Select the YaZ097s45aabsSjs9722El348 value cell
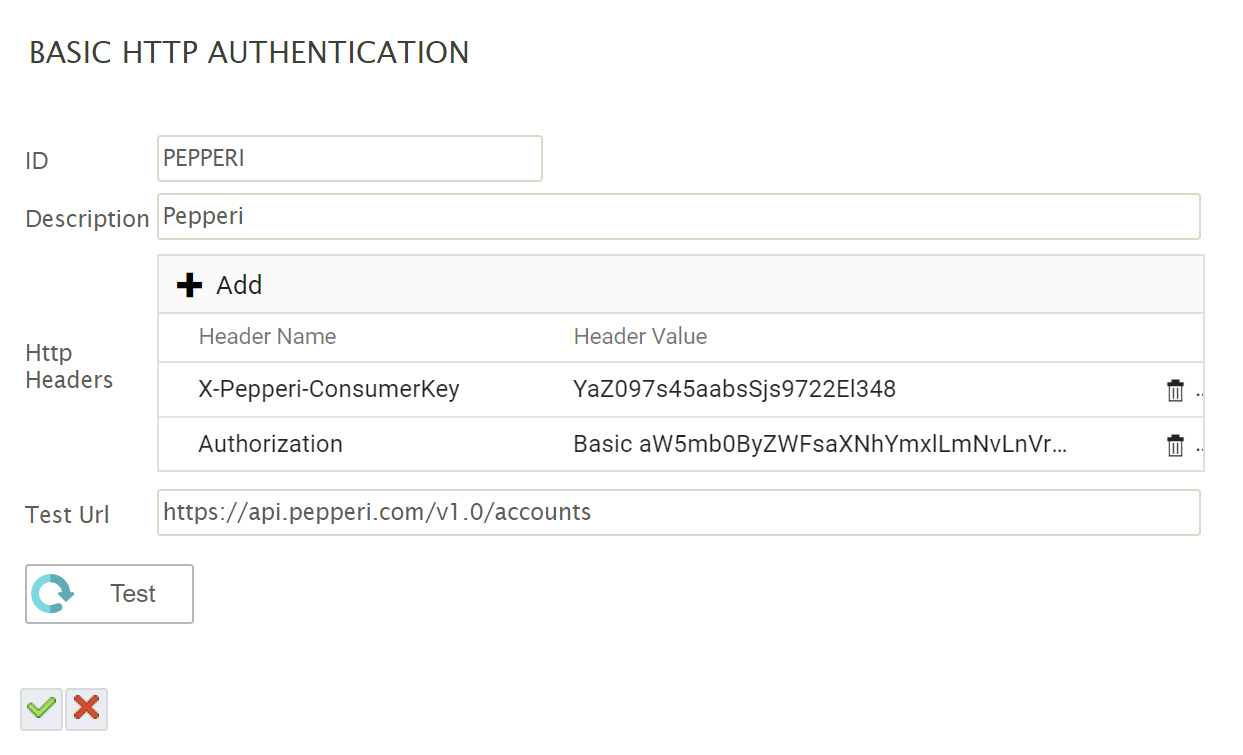 [x=734, y=390]
